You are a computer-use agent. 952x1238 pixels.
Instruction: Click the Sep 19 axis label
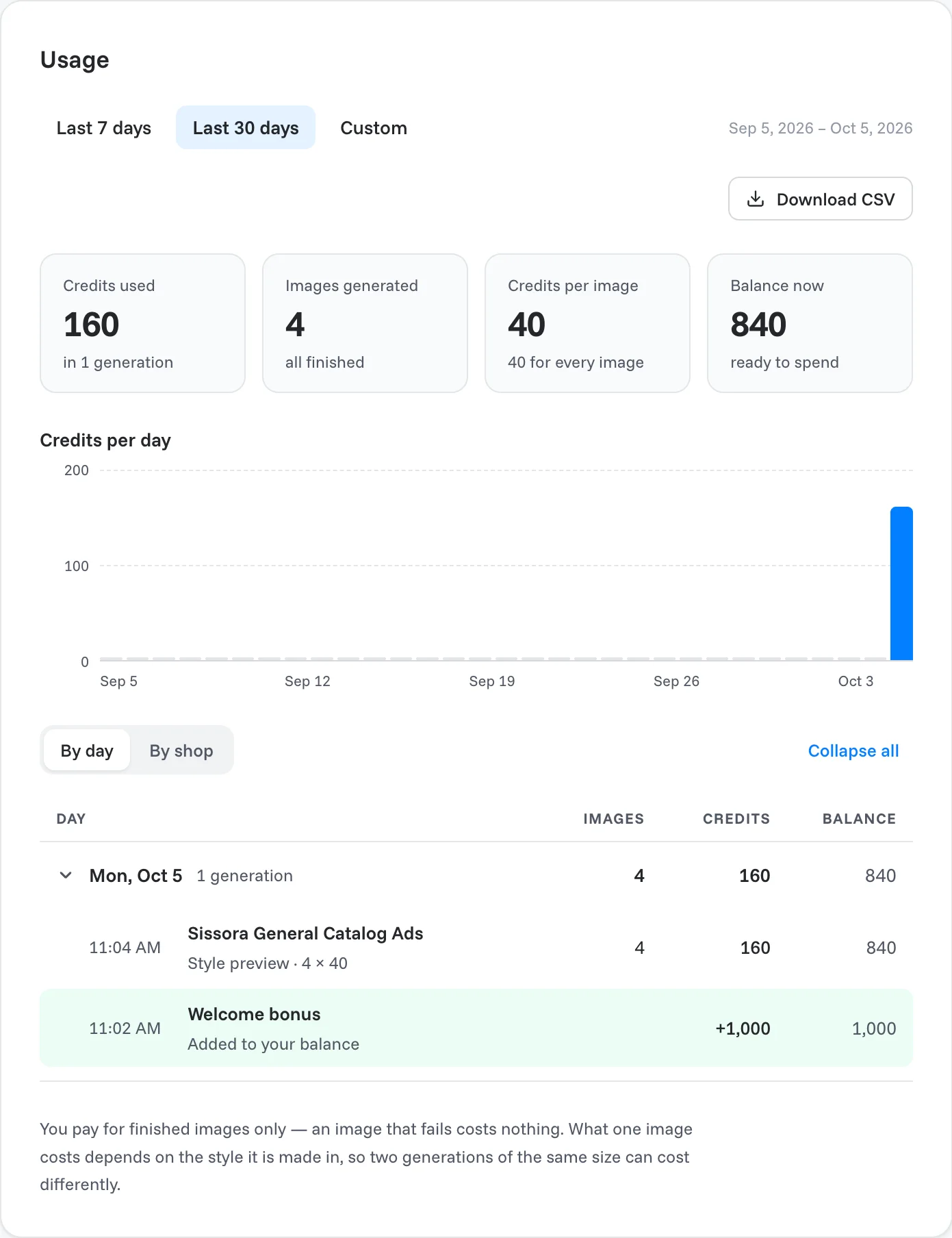point(492,681)
